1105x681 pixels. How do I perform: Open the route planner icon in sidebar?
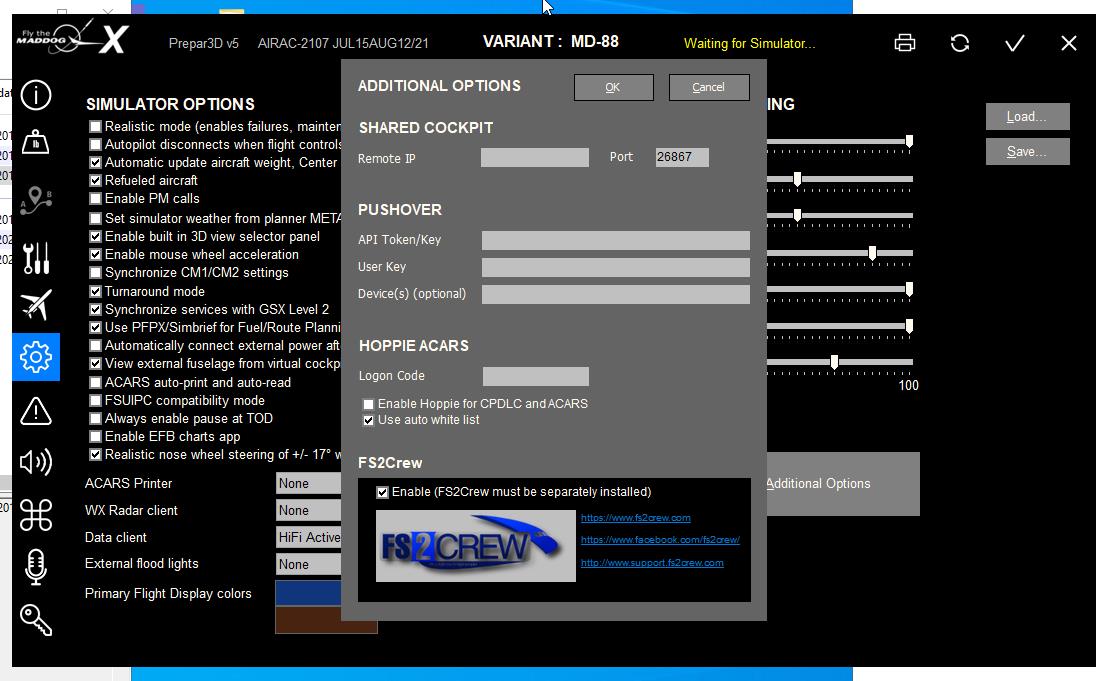point(36,201)
